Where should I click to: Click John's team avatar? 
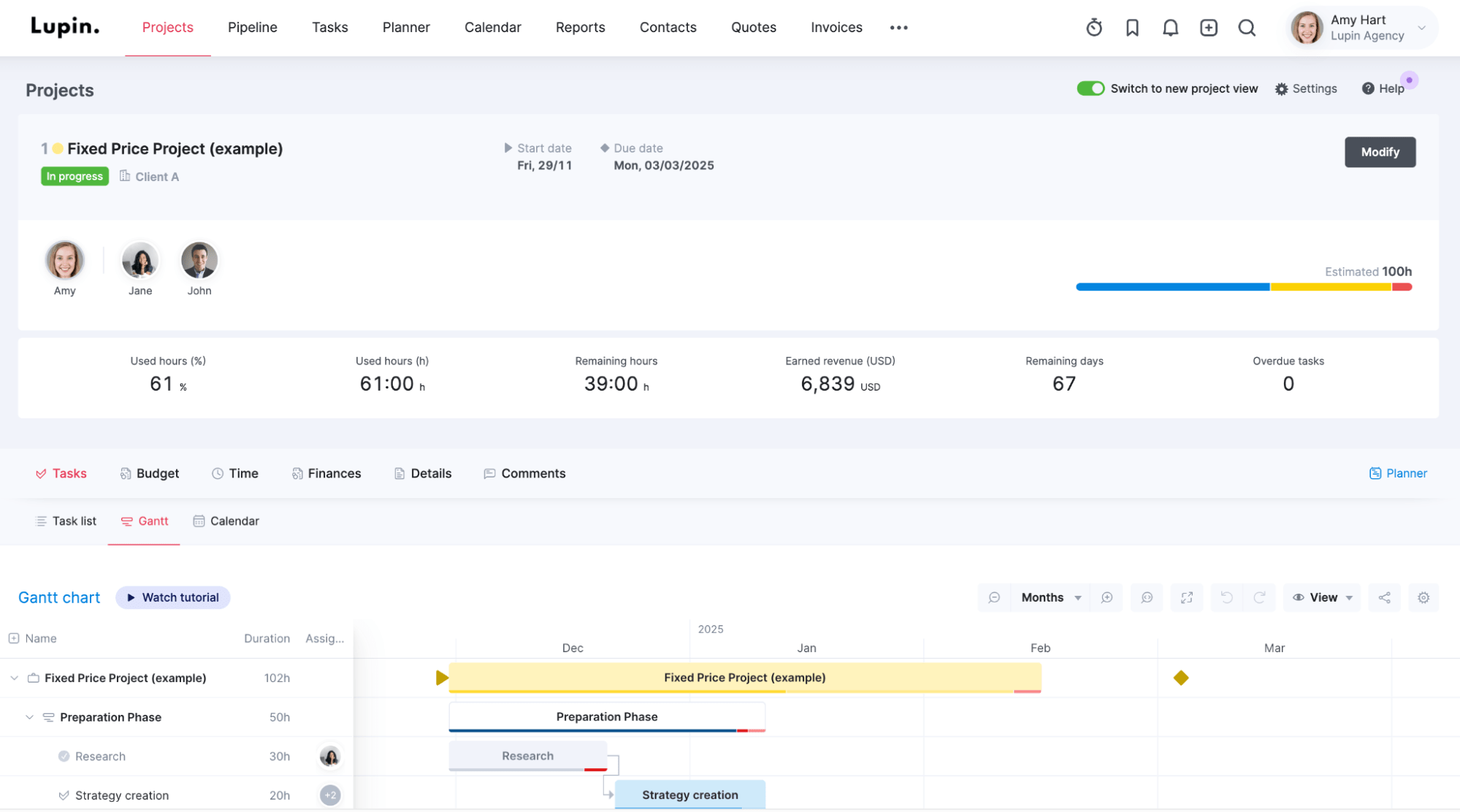click(199, 260)
